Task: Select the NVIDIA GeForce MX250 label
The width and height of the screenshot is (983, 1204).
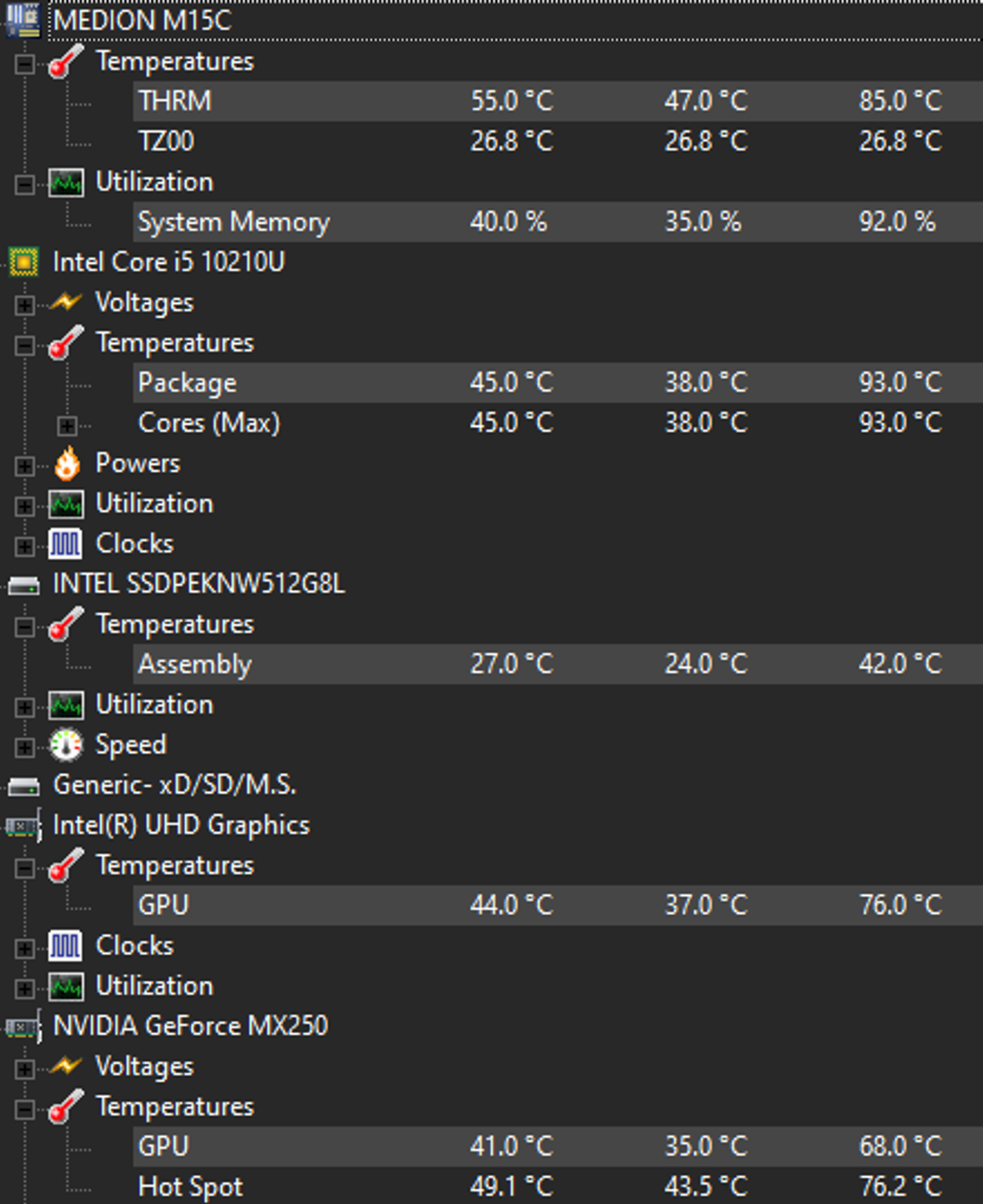Action: 191,1026
